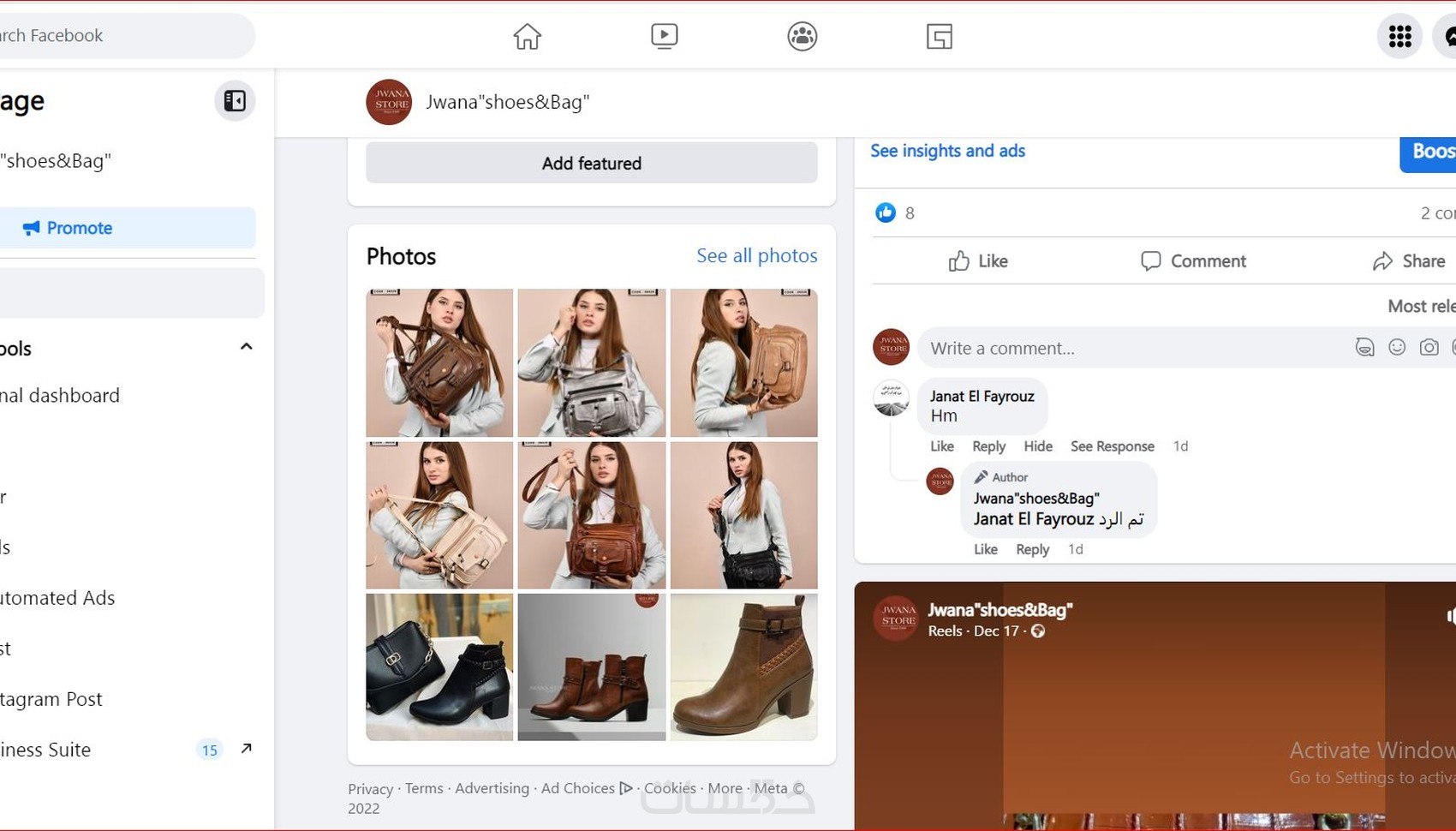Open the emoji picker in comment box
This screenshot has height=831, width=1456.
1397,347
